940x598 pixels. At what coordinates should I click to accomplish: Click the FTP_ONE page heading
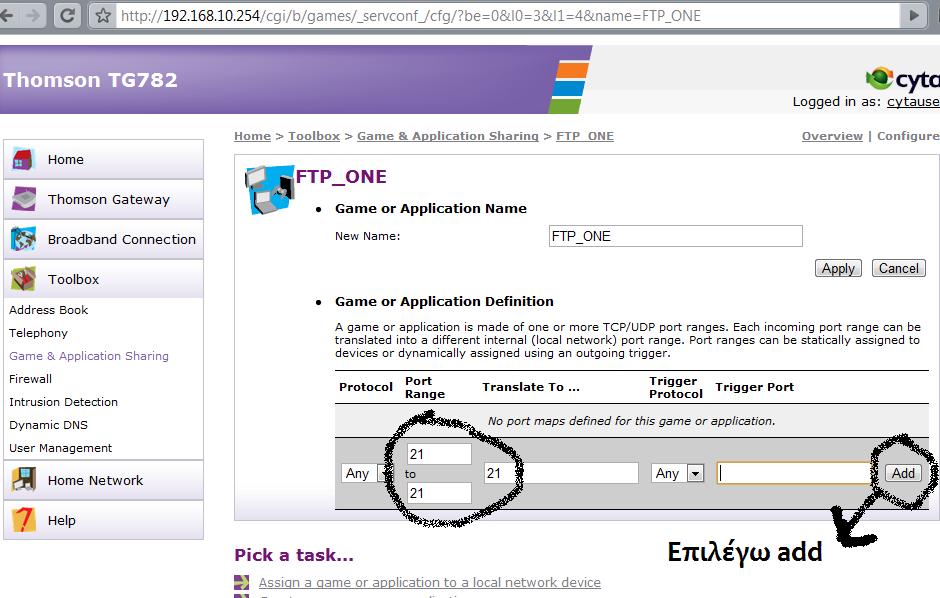tap(341, 177)
